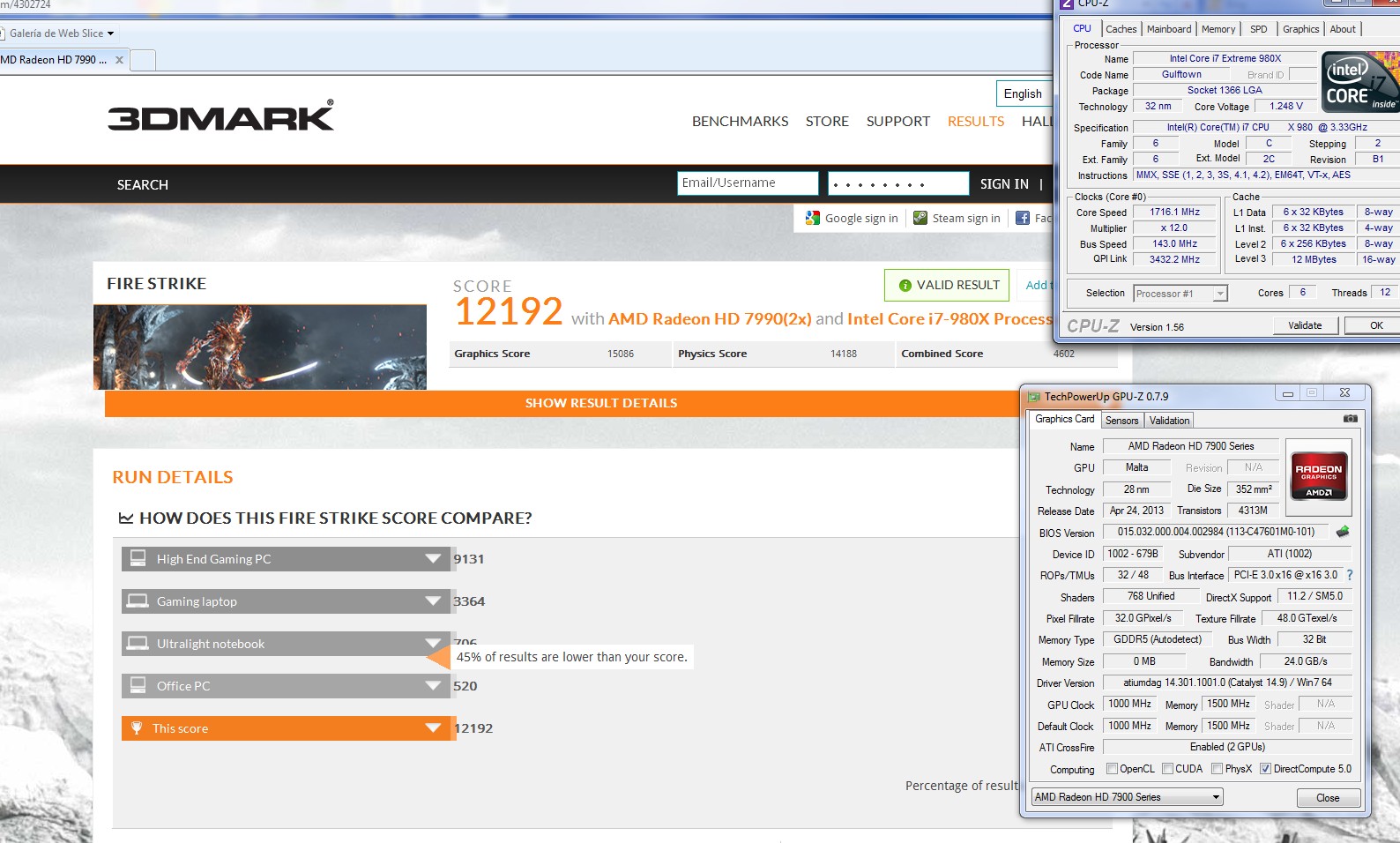Open the Sensors tab in GPU-Z
1400x843 pixels.
[x=1121, y=421]
